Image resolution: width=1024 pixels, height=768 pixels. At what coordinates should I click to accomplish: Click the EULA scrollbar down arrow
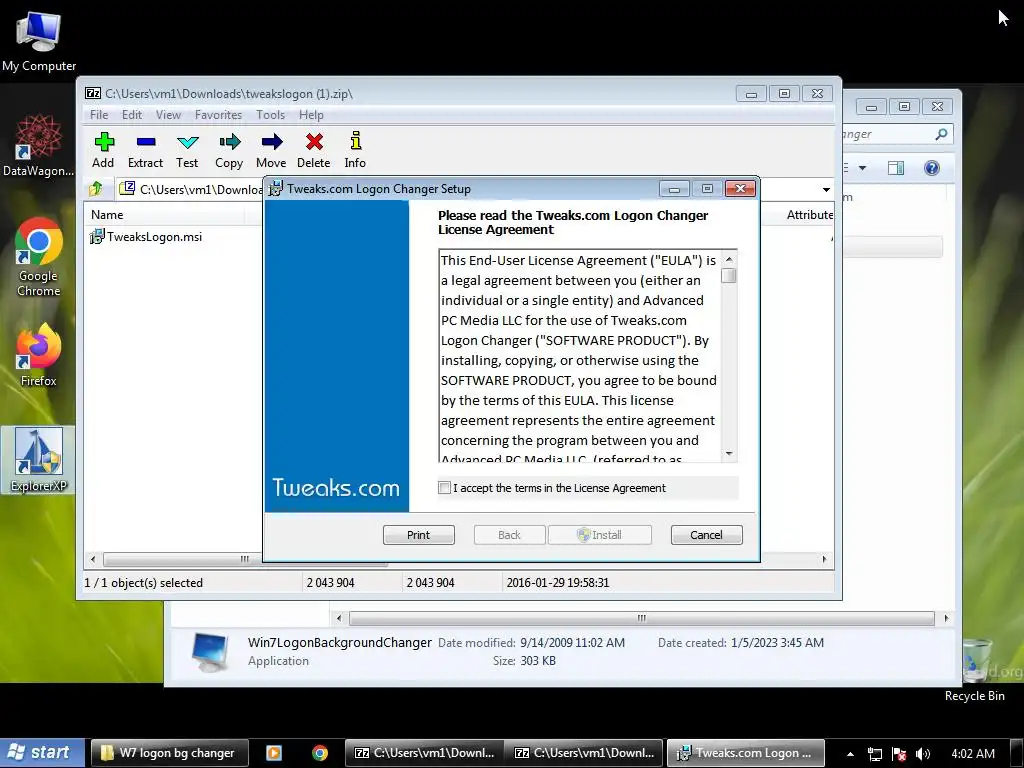coord(729,453)
